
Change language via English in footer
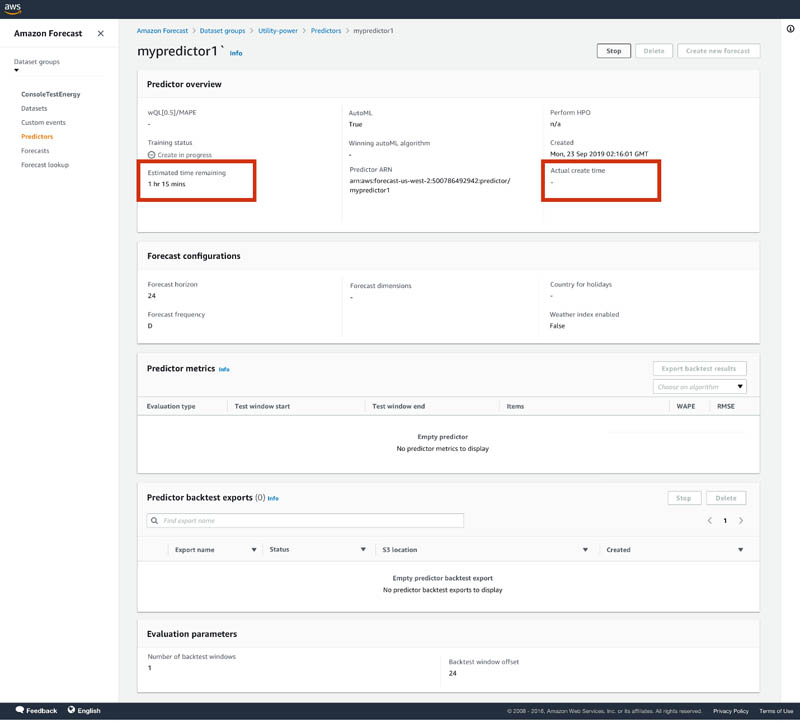[89, 710]
